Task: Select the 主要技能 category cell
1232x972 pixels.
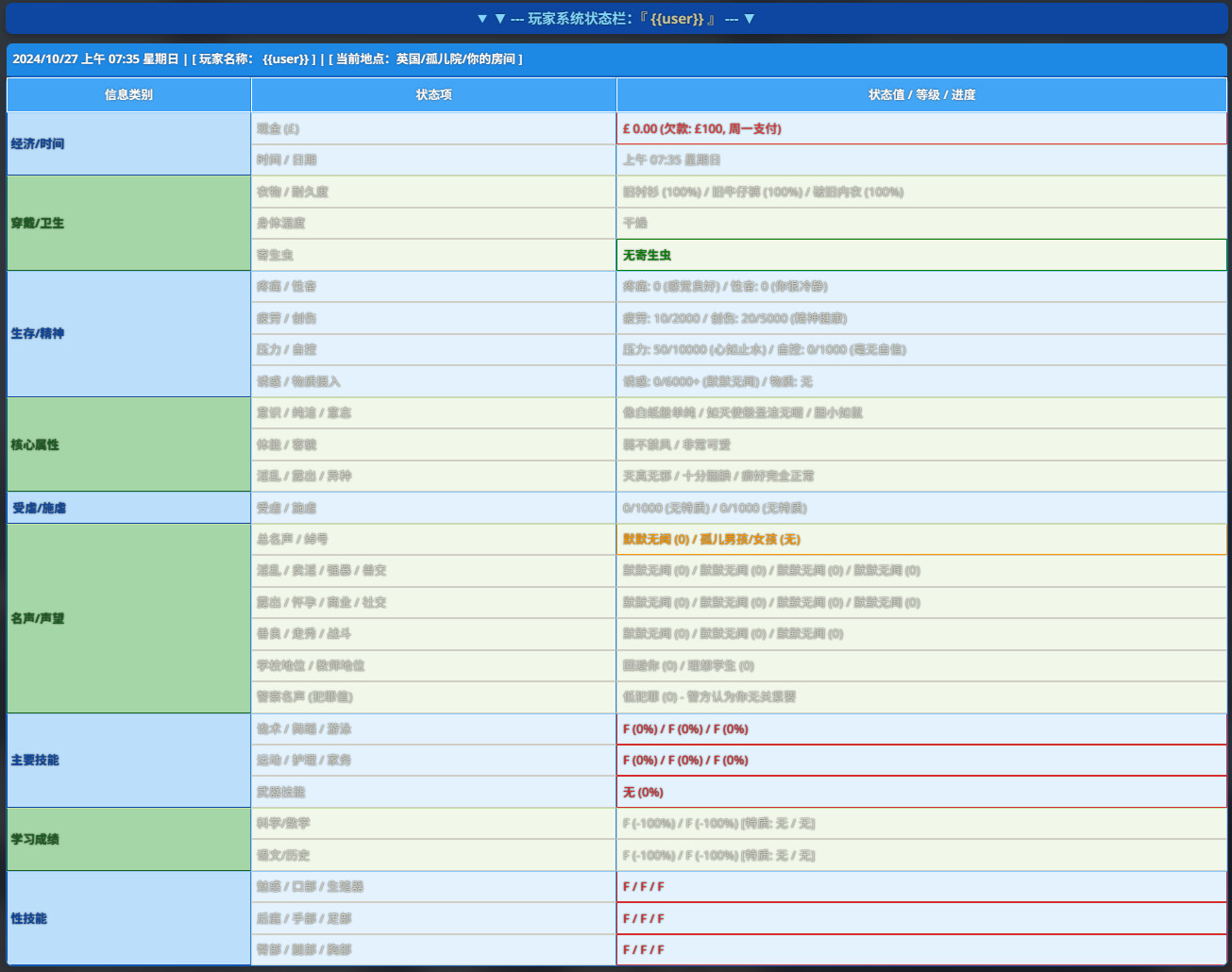Action: point(128,761)
